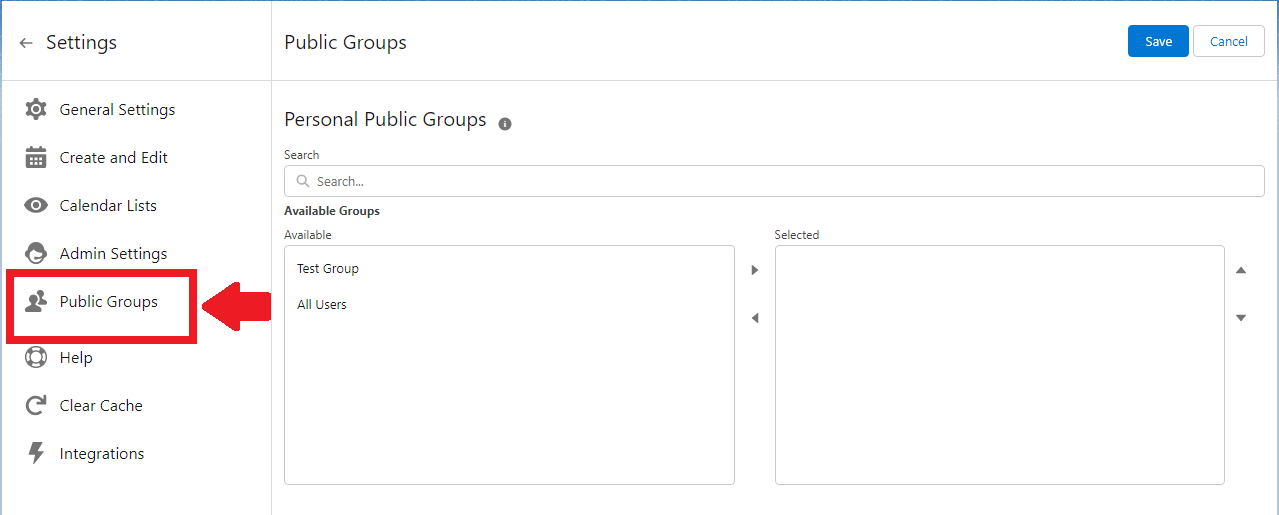Click the search magnifier icon
Viewport: 1279px width, 515px height.
tap(303, 181)
